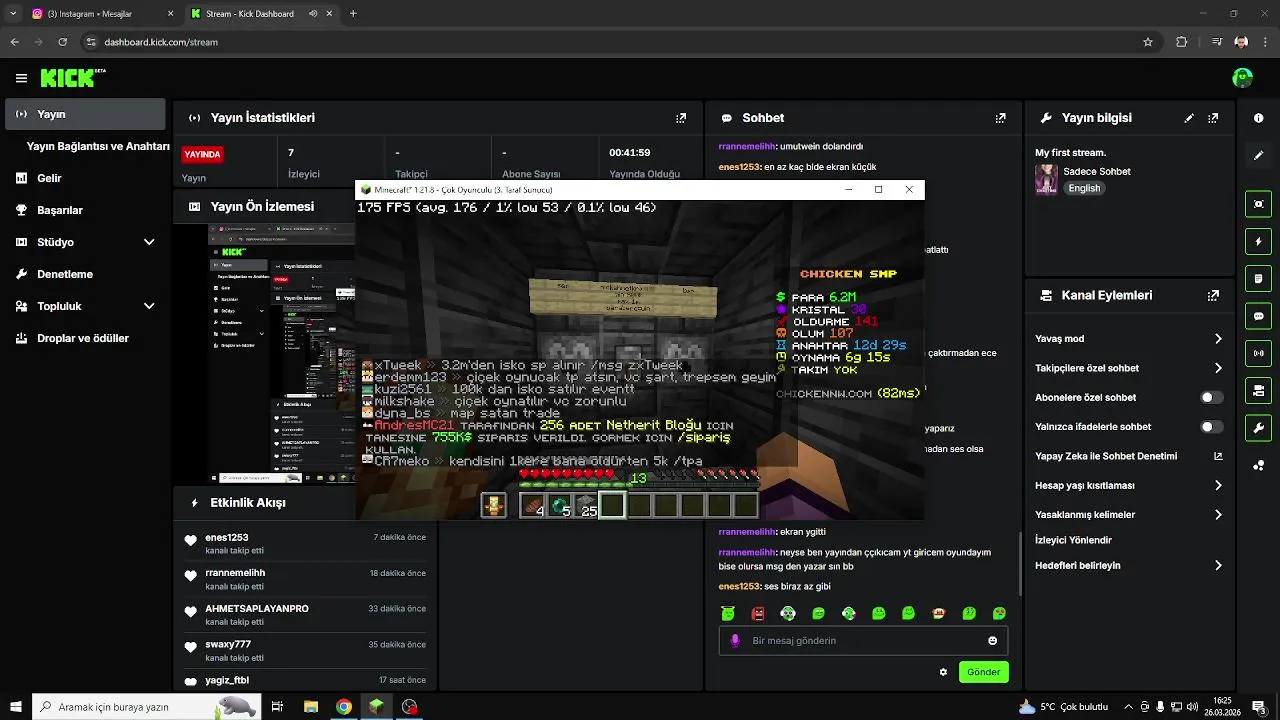Click the green Gönder button

click(983, 672)
